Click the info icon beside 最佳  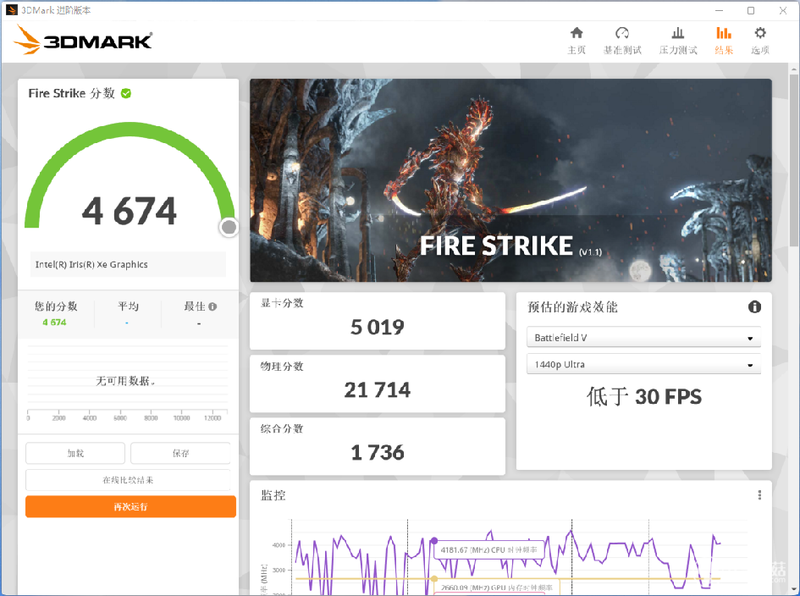click(213, 307)
